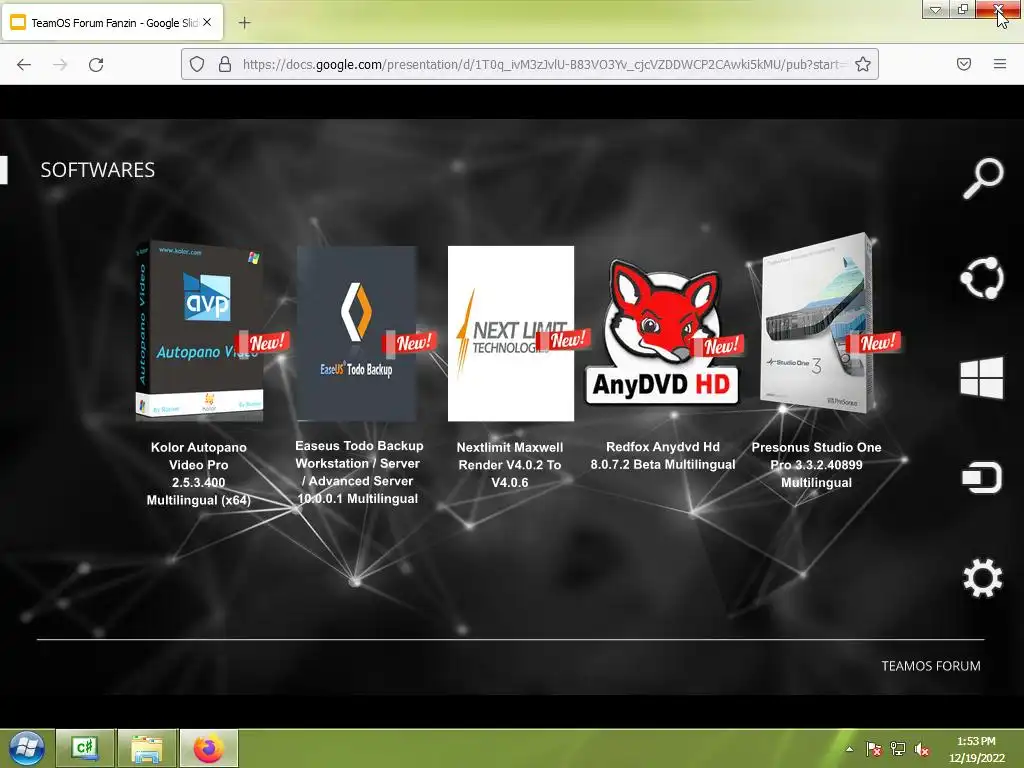Screen dimensions: 1024x768
Task: Click the network tray icon
Action: 898,749
